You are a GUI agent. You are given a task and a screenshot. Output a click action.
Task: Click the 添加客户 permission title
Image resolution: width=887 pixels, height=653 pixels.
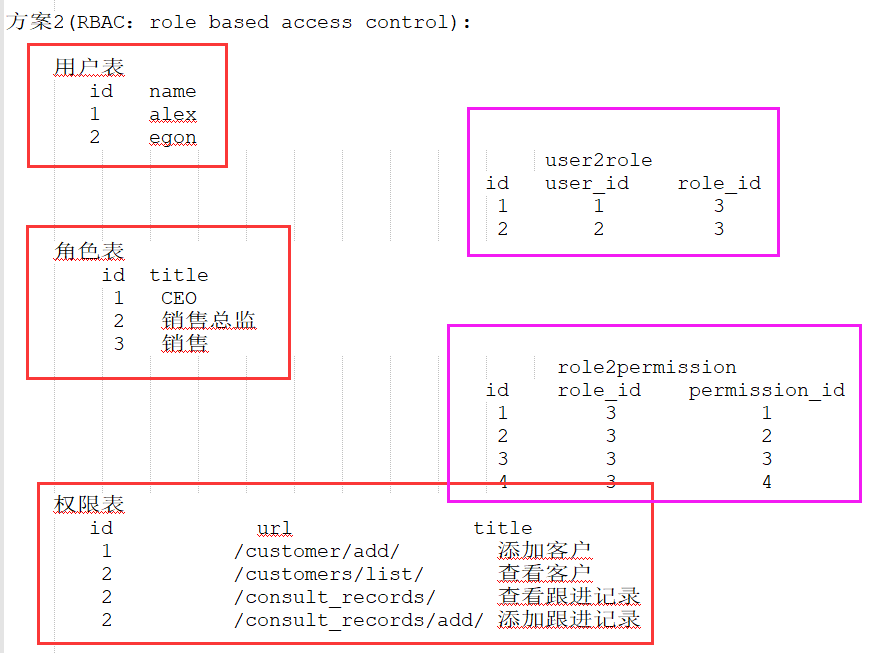click(544, 551)
